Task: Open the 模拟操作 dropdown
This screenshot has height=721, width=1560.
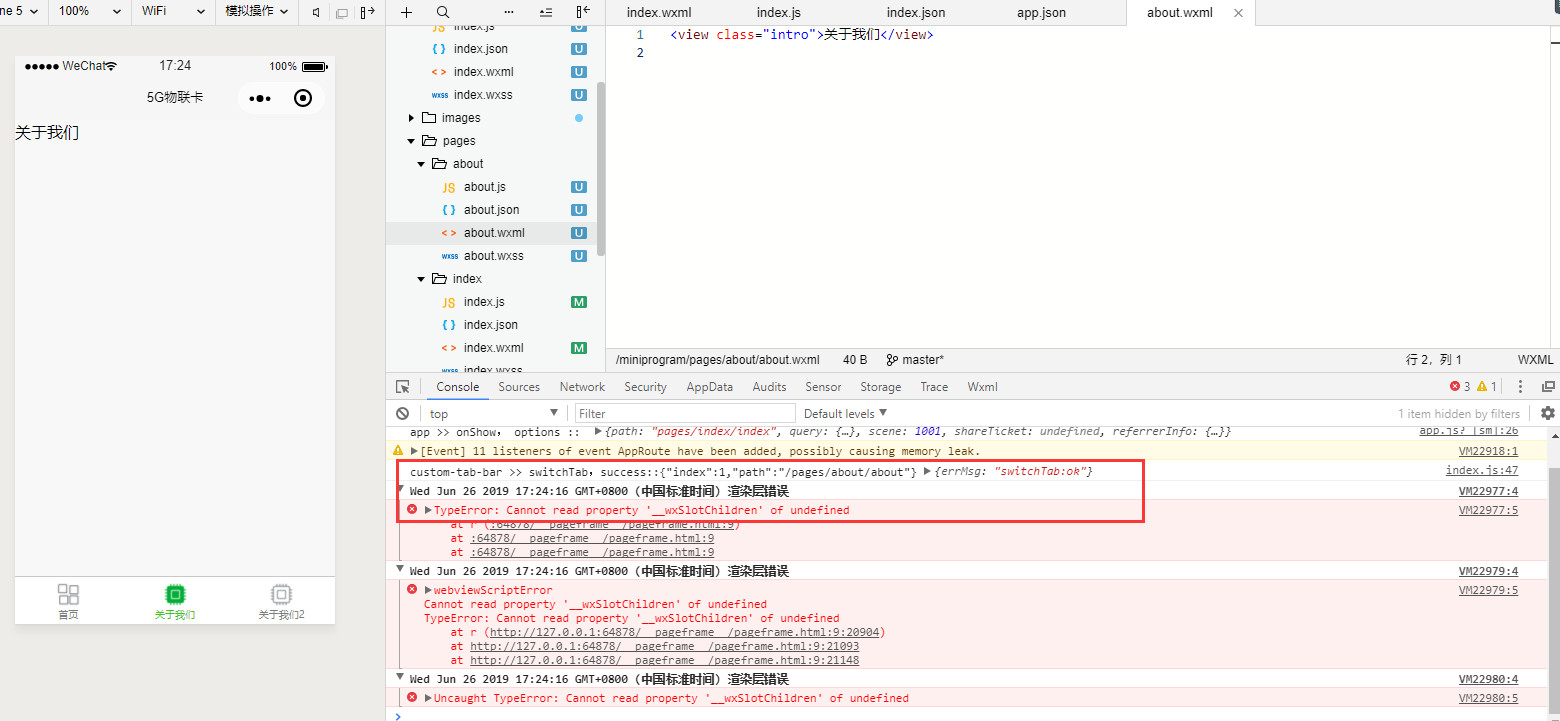Action: (256, 11)
